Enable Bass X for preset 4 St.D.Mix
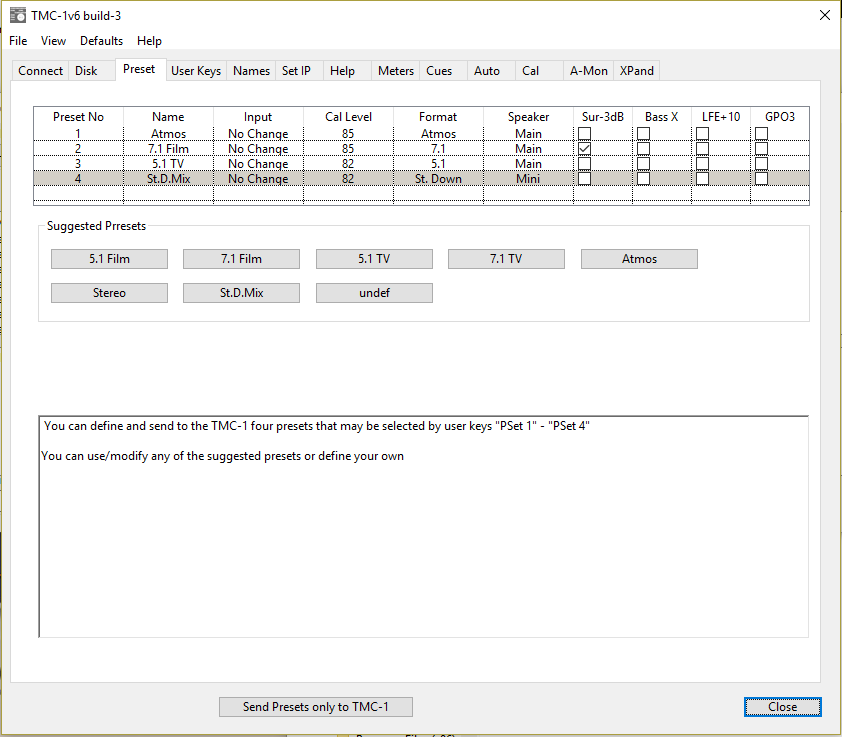 point(643,178)
